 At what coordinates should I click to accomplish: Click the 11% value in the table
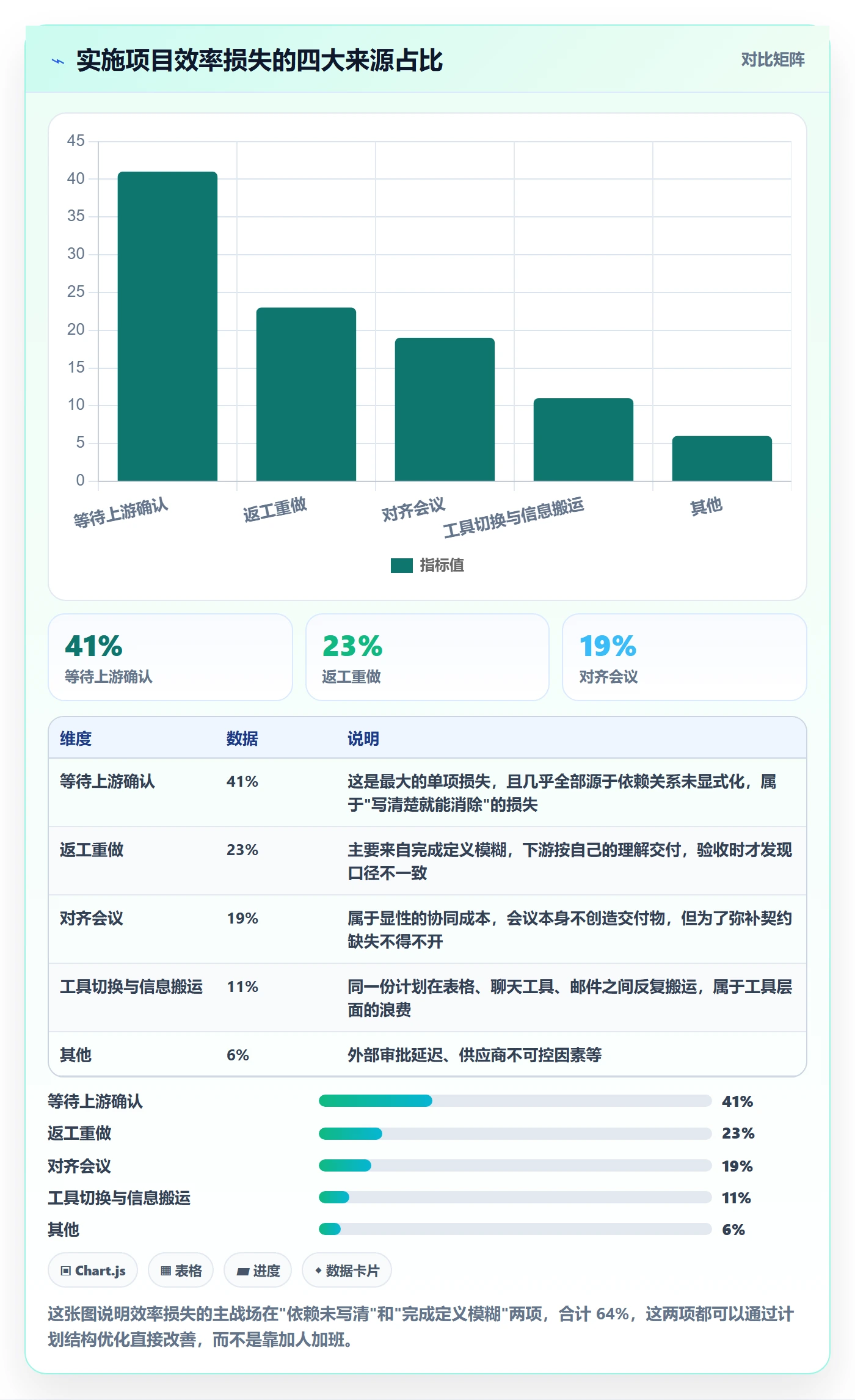[242, 986]
